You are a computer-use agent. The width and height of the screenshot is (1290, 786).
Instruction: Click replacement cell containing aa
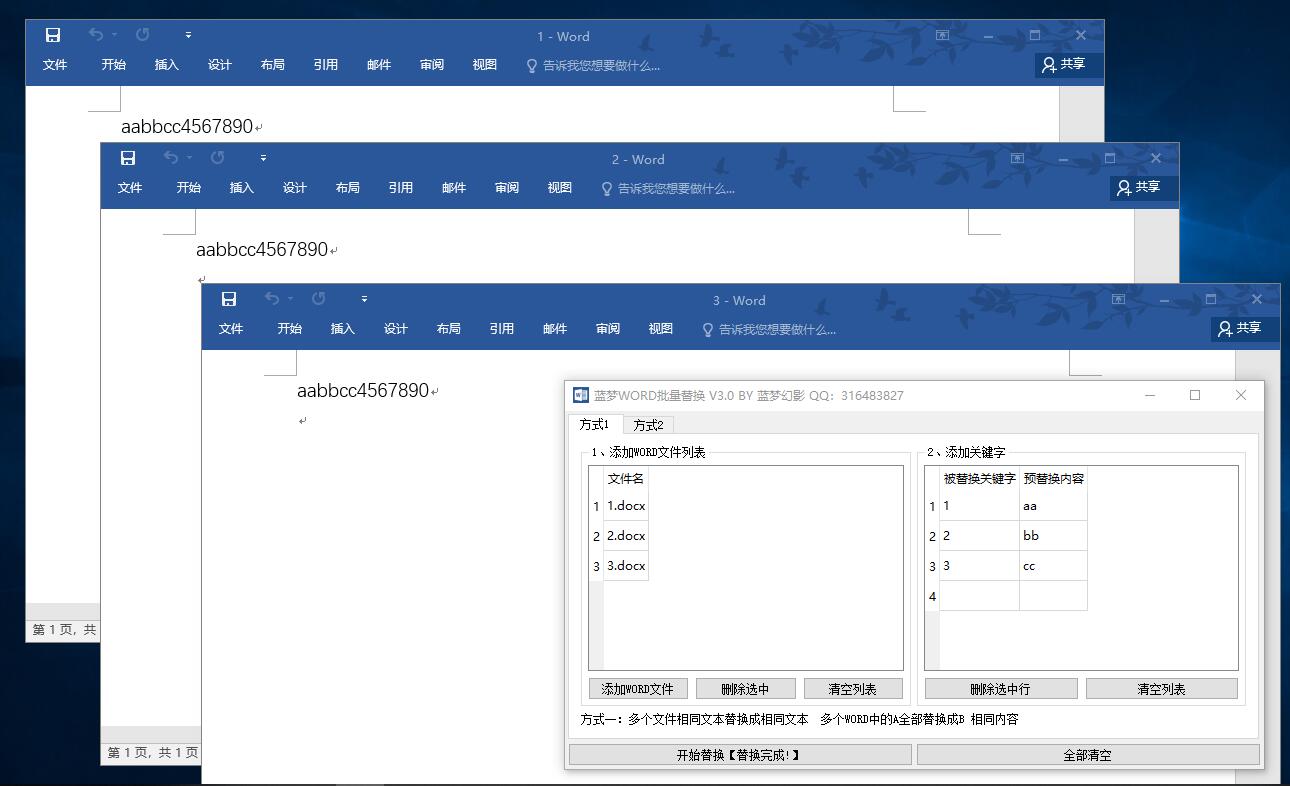click(1053, 506)
